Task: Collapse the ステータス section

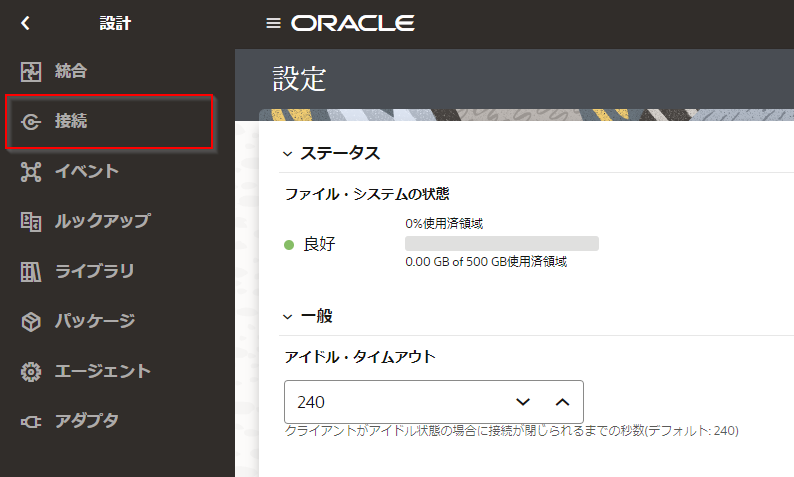Action: click(288, 154)
